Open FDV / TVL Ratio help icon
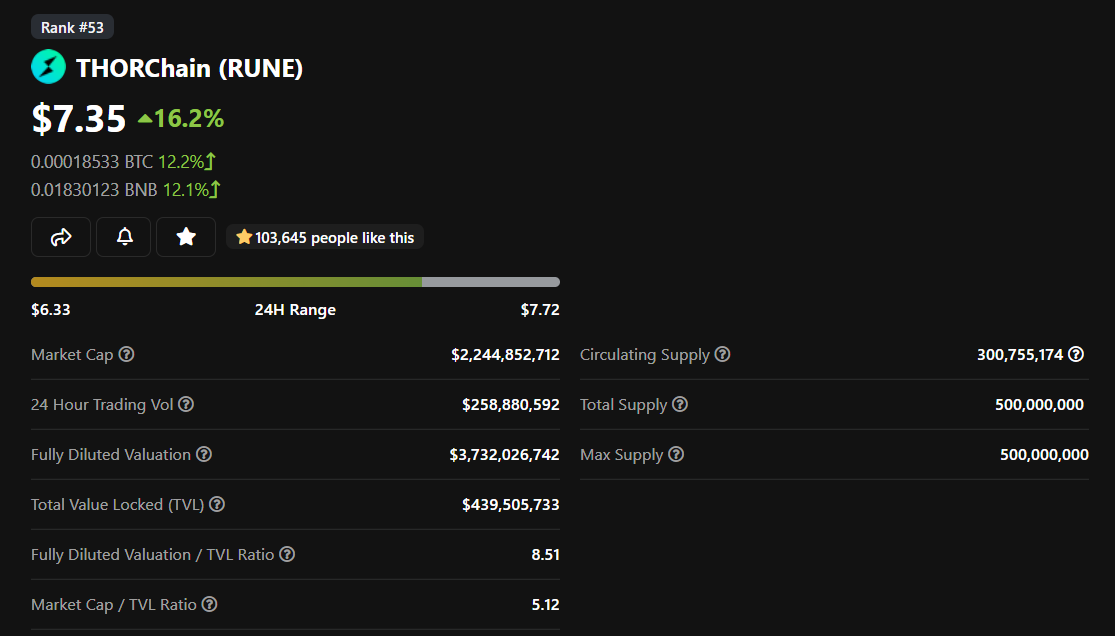 click(287, 554)
